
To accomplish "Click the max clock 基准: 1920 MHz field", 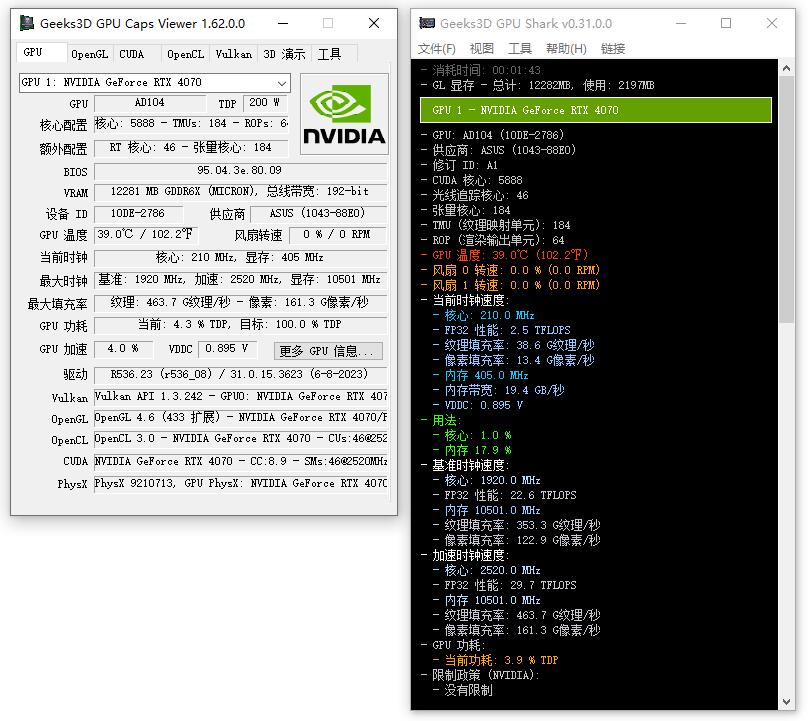I will point(240,280).
